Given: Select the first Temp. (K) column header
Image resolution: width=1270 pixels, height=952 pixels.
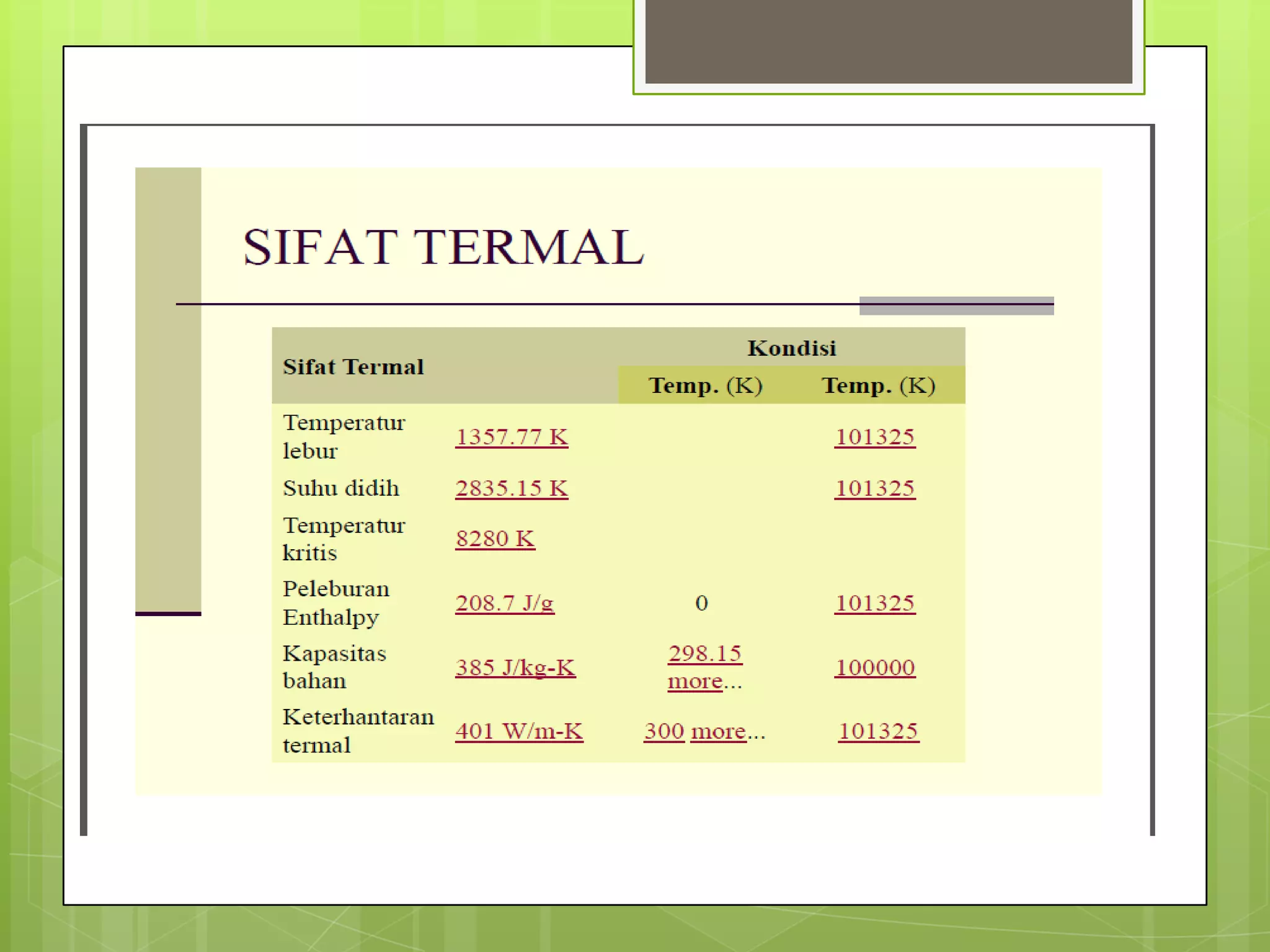Looking at the screenshot, I should (706, 386).
